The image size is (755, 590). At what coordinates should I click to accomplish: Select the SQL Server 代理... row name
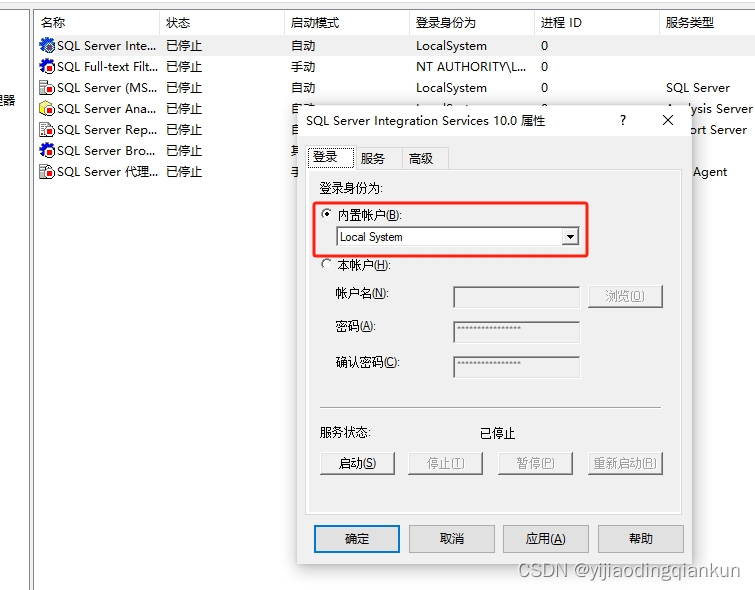(x=107, y=171)
